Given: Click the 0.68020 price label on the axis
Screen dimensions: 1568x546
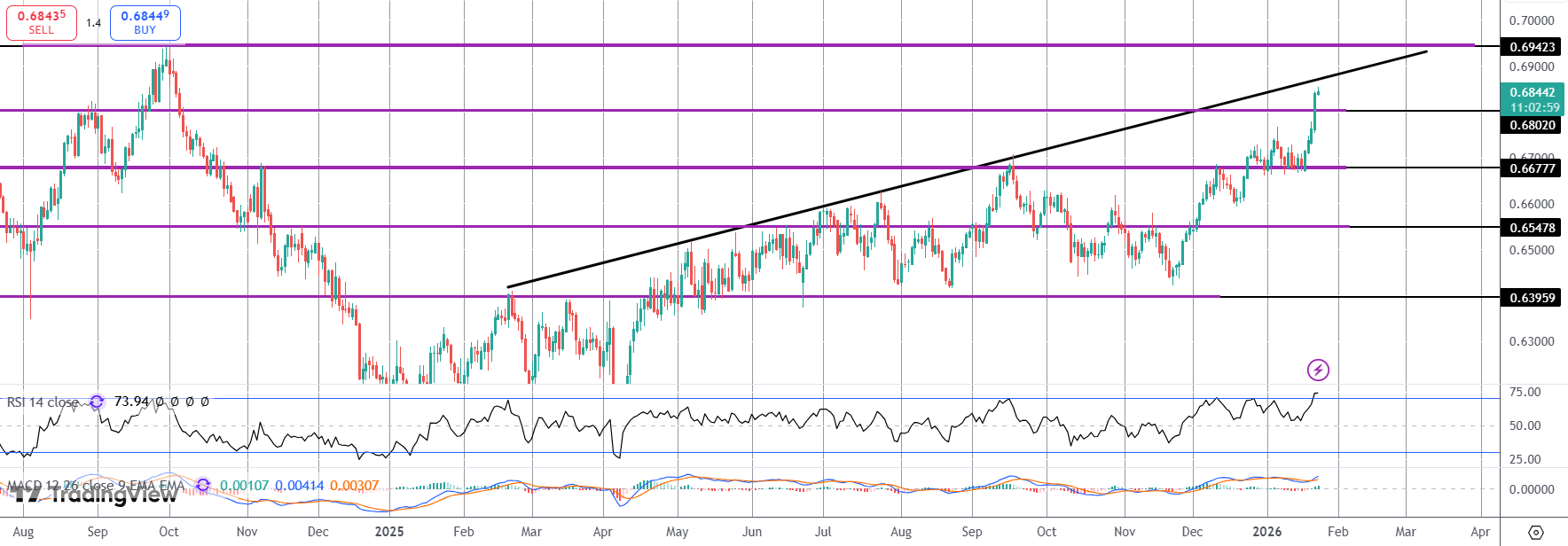Looking at the screenshot, I should [1532, 125].
